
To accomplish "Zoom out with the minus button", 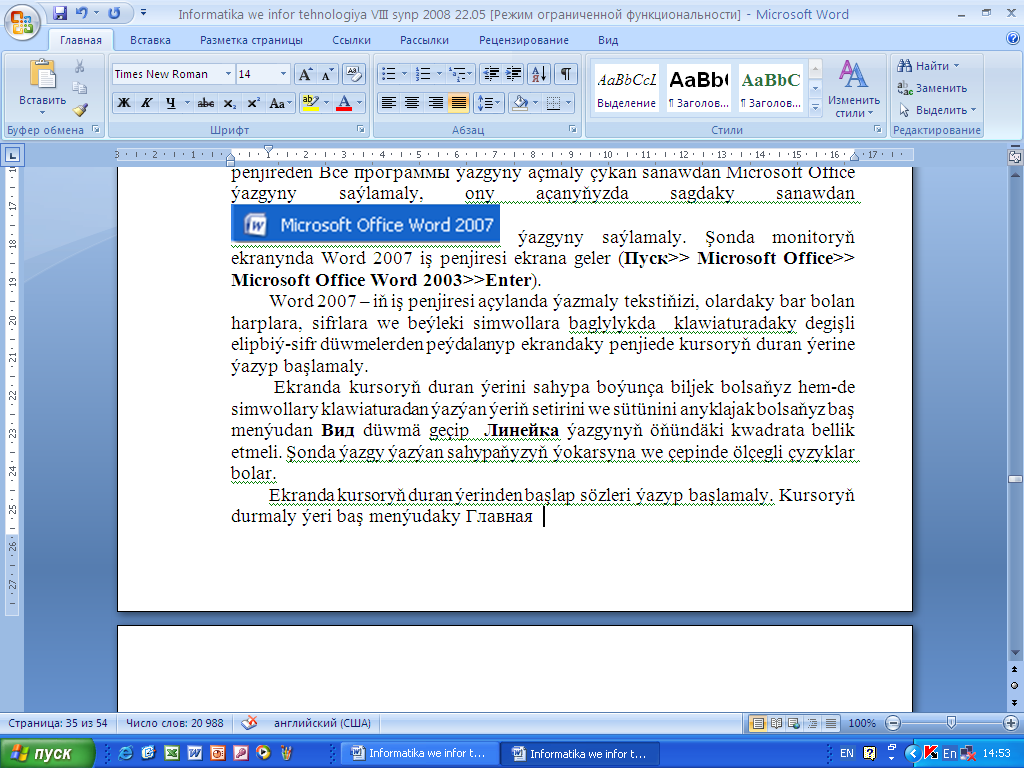I will click(893, 723).
